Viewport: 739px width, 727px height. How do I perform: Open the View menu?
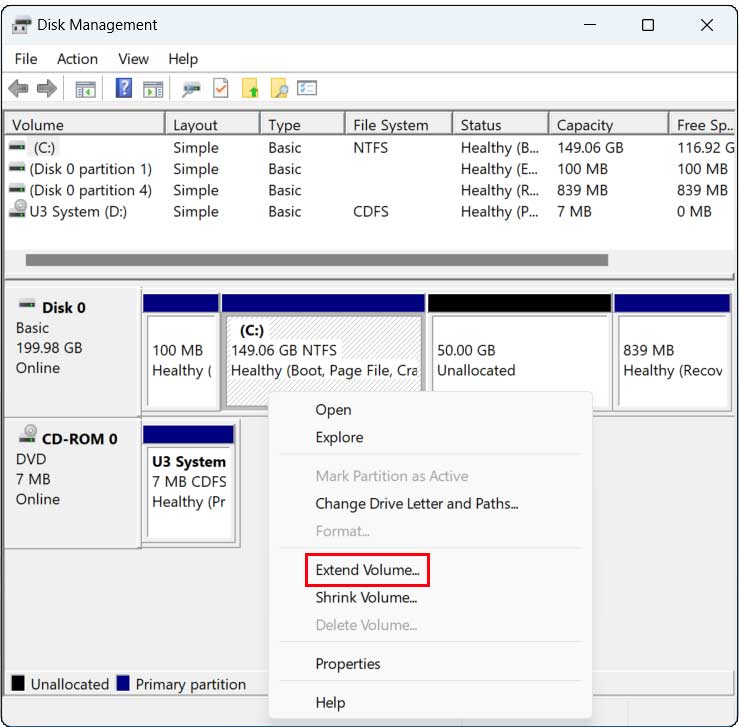133,59
